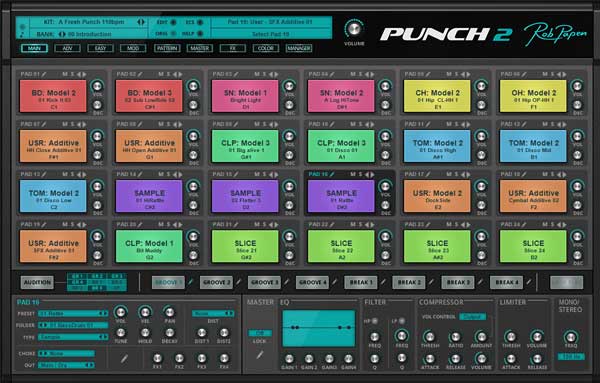Click the Mono/Stereo FREQ knob
600x383 pixels.
pyautogui.click(x=571, y=337)
